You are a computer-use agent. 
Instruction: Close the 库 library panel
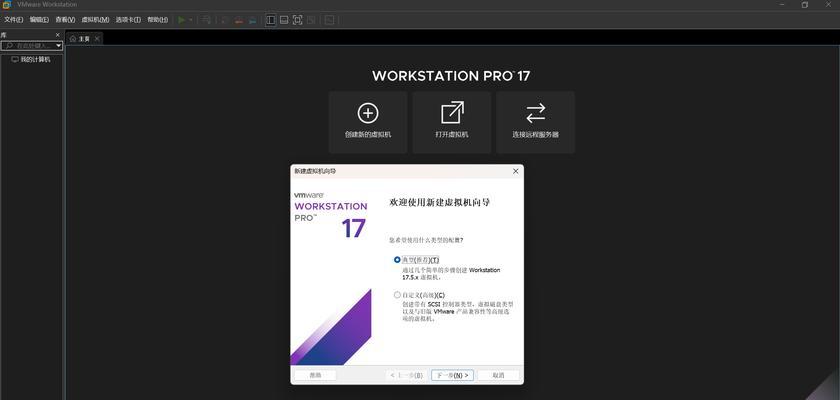(x=58, y=35)
